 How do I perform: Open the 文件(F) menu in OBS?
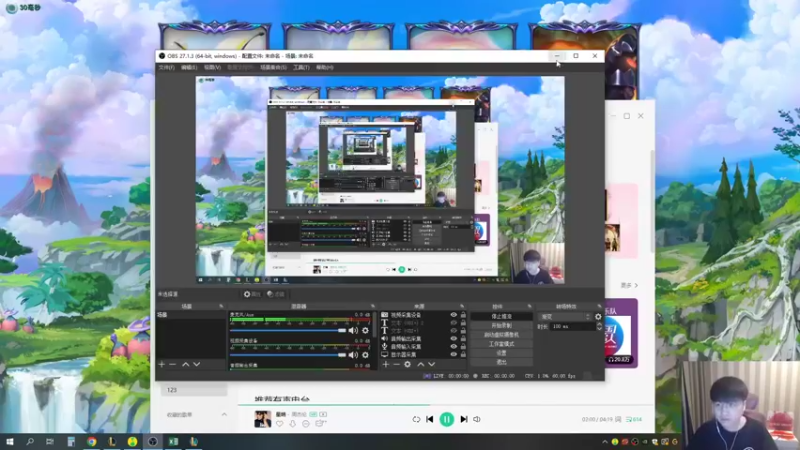click(x=166, y=67)
